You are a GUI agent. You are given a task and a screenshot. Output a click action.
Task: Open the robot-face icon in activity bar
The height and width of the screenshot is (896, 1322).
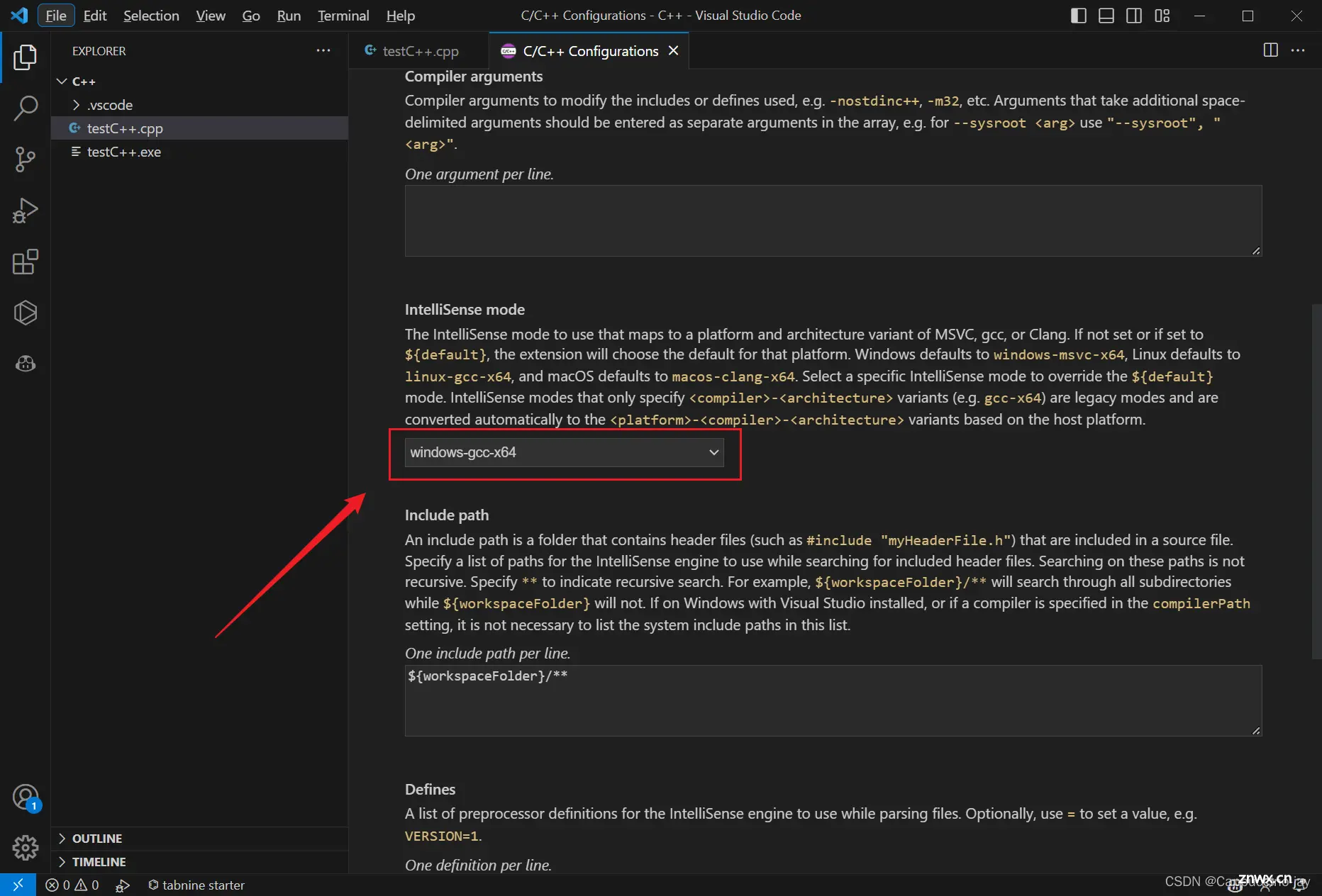pos(26,364)
